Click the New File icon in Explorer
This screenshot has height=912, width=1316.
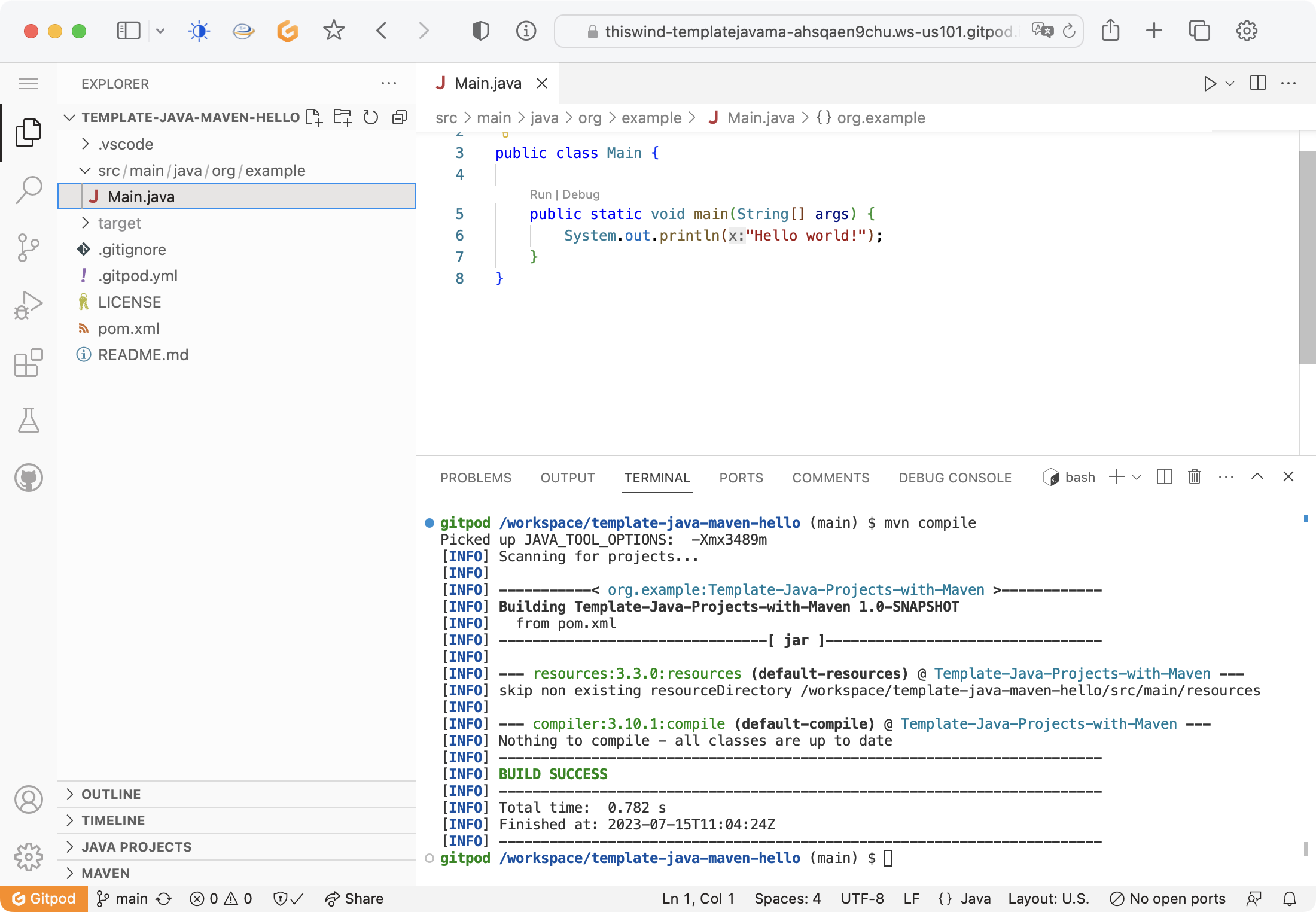pyautogui.click(x=314, y=117)
